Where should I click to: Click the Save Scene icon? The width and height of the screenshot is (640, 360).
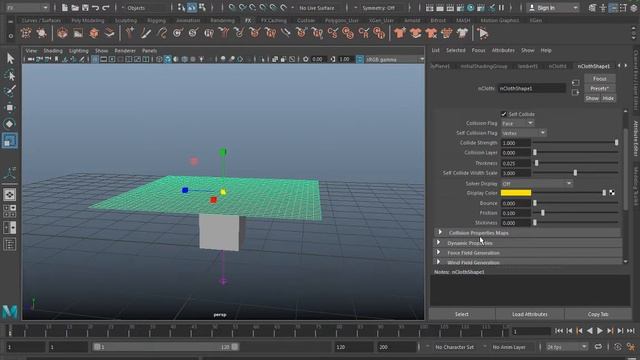click(85, 7)
